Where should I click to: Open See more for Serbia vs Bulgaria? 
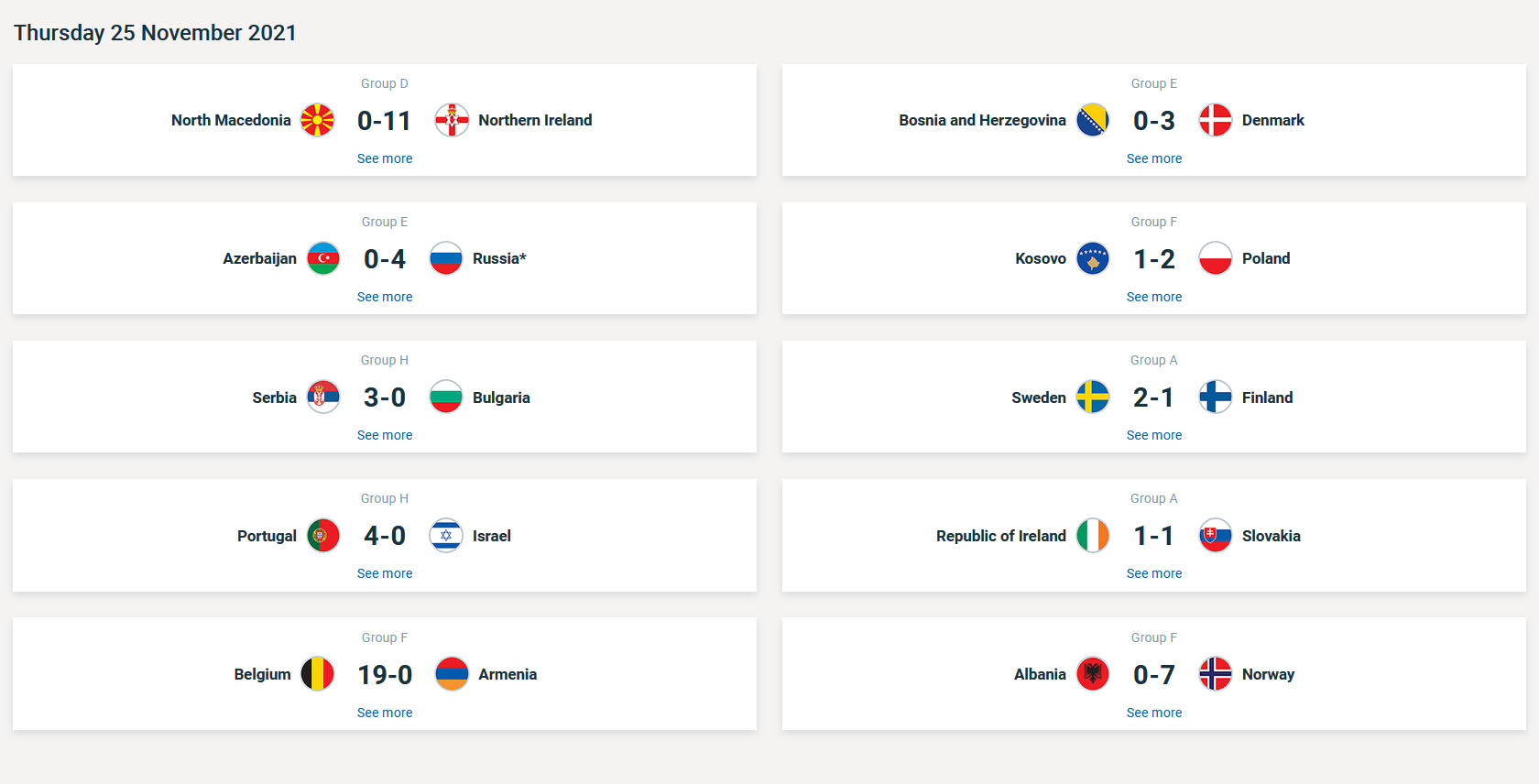[x=385, y=435]
